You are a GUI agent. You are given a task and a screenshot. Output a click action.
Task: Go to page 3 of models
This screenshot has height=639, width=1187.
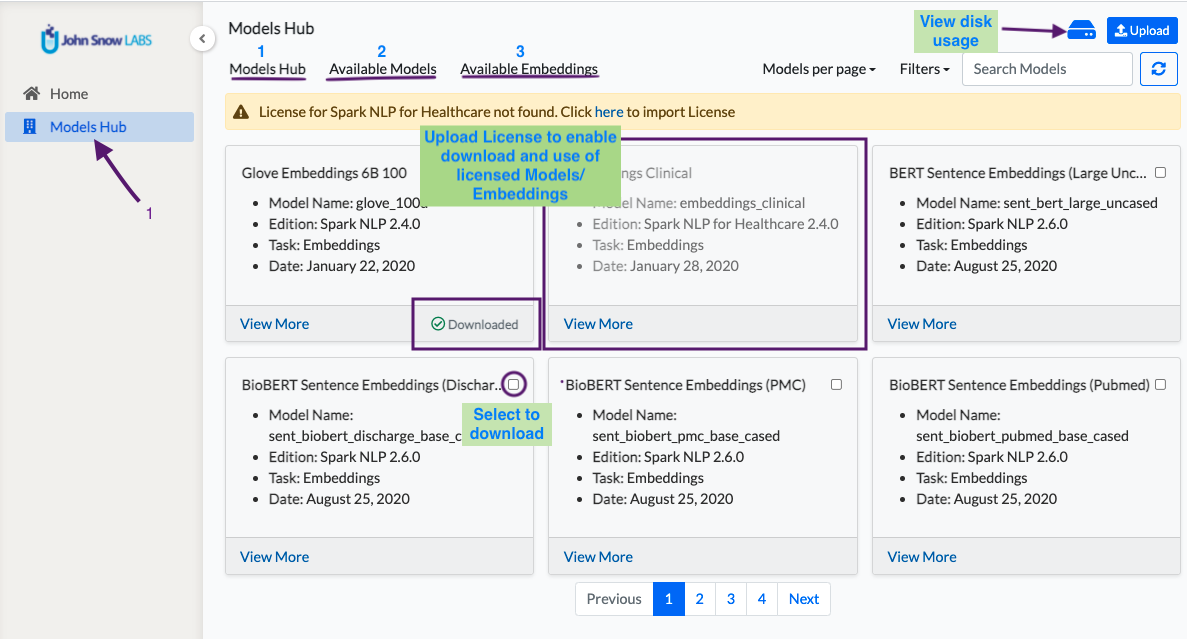pos(731,599)
